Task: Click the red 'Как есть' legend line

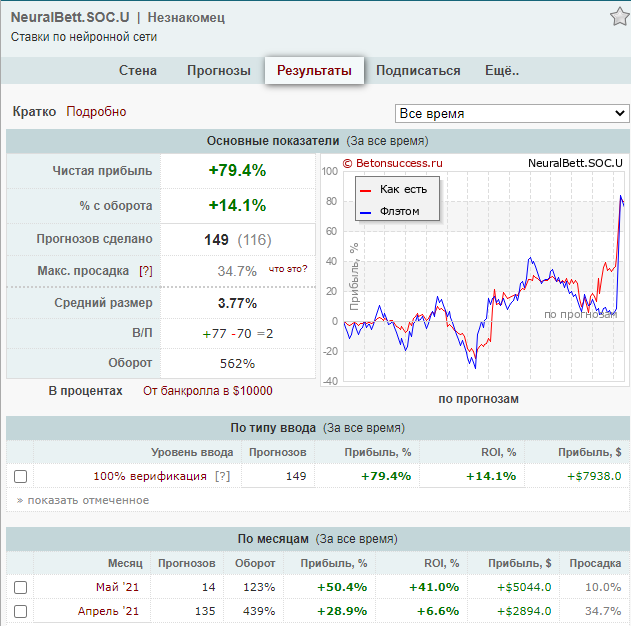Action: coord(366,189)
